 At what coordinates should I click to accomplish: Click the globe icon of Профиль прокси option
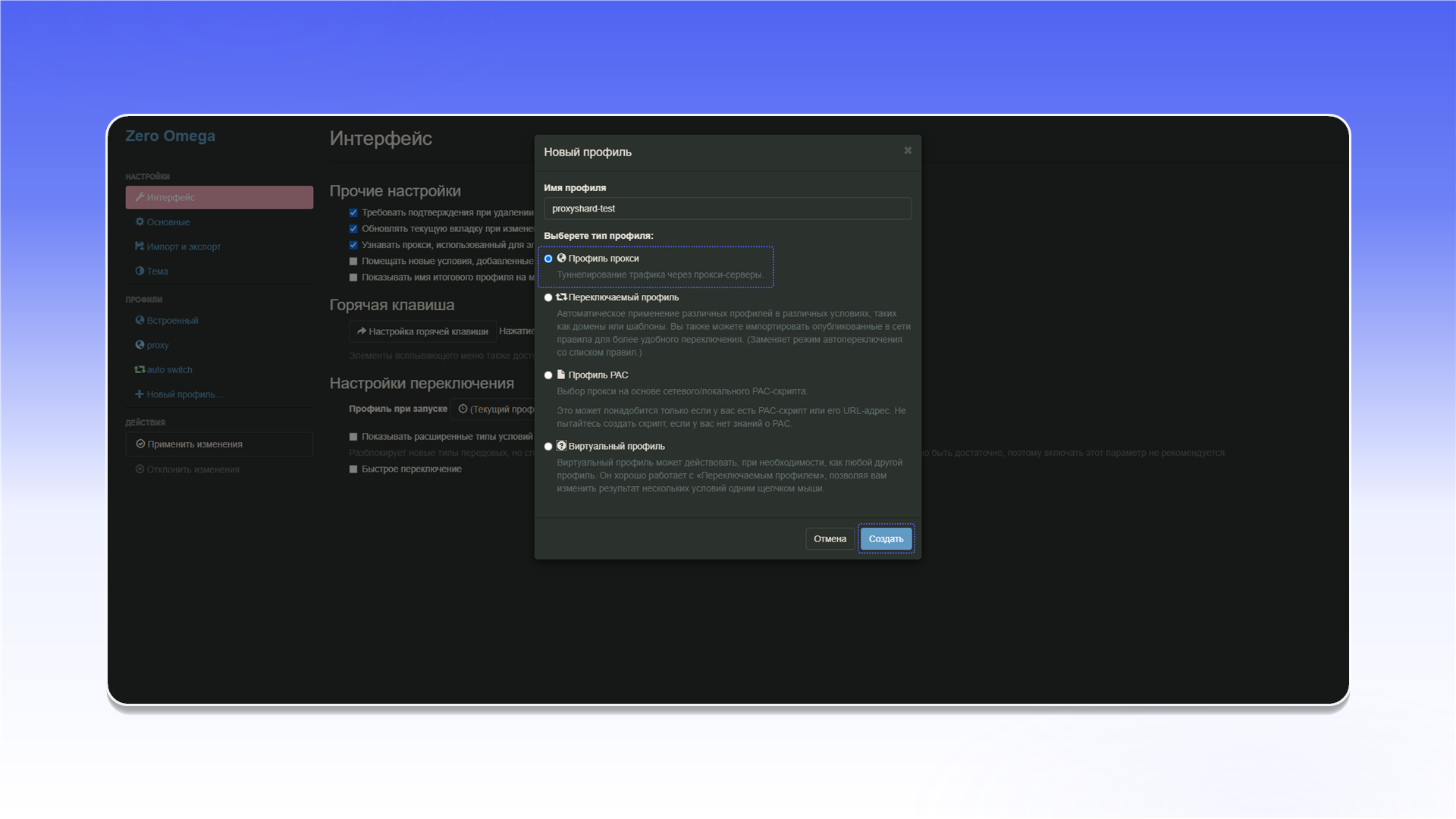(x=561, y=258)
